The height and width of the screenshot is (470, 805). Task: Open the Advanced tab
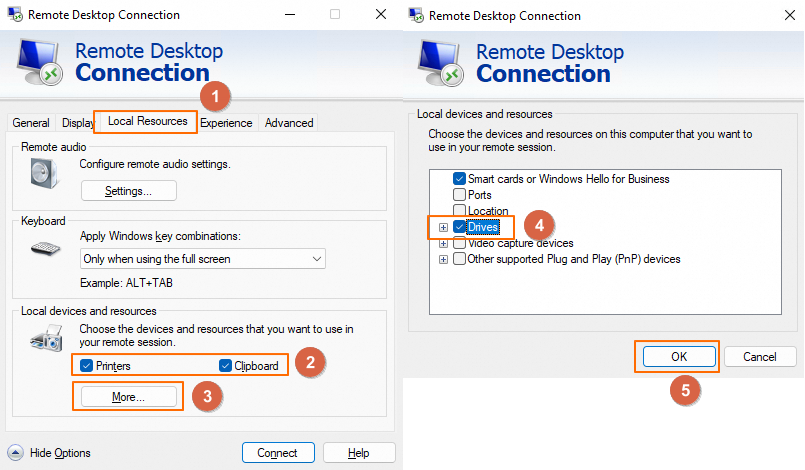click(x=289, y=123)
